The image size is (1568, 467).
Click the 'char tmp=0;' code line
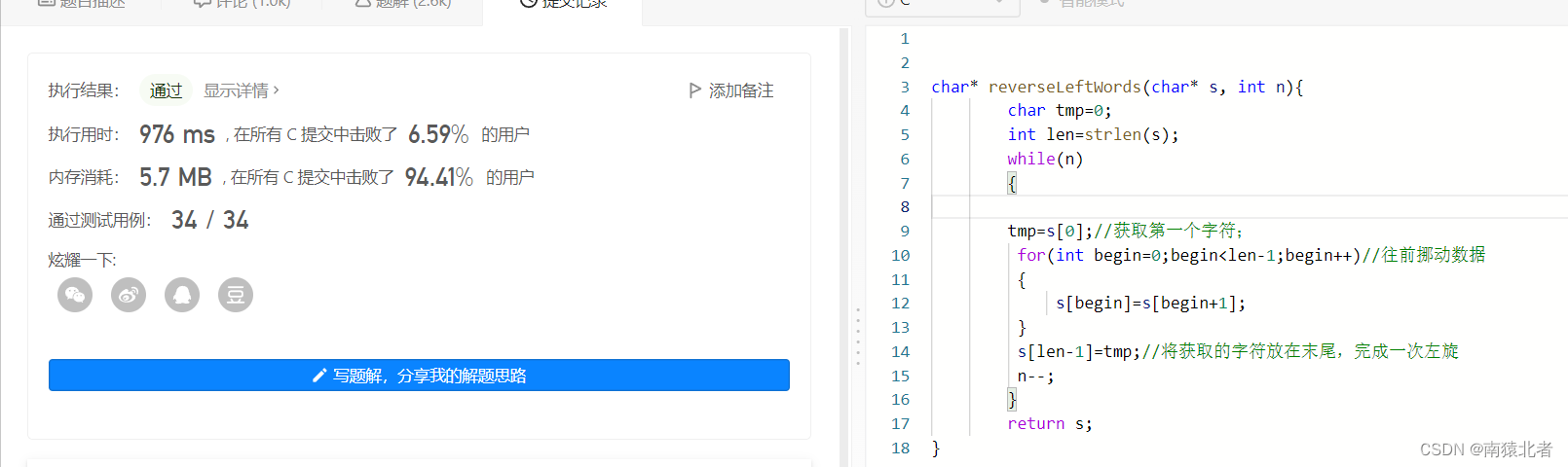pos(1060,111)
